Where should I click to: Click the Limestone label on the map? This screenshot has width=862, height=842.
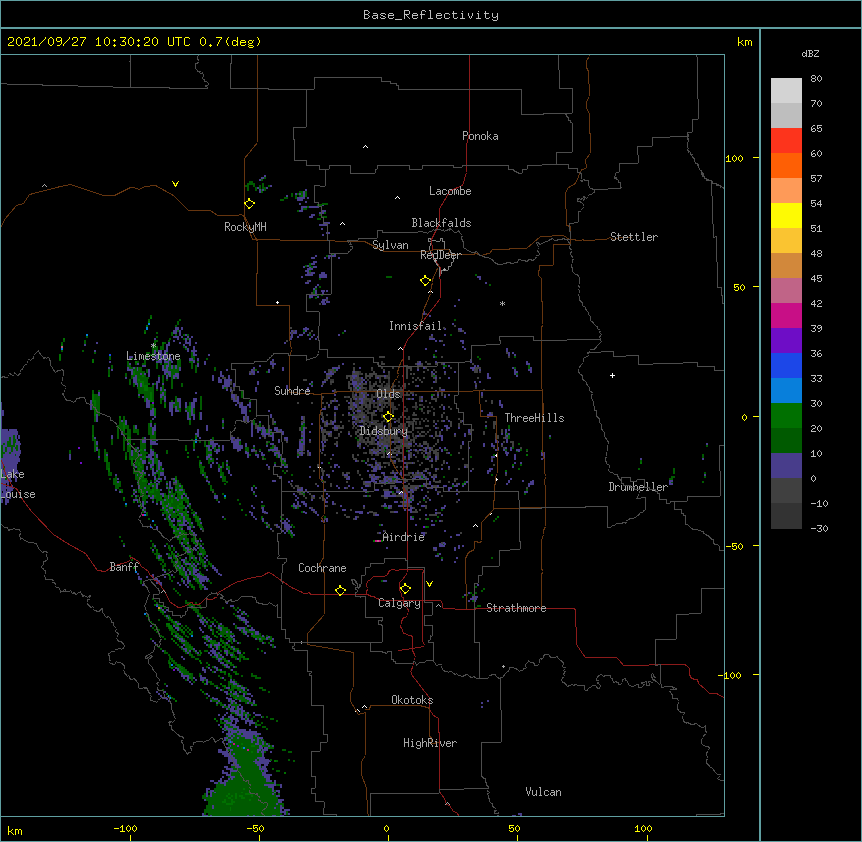(153, 356)
